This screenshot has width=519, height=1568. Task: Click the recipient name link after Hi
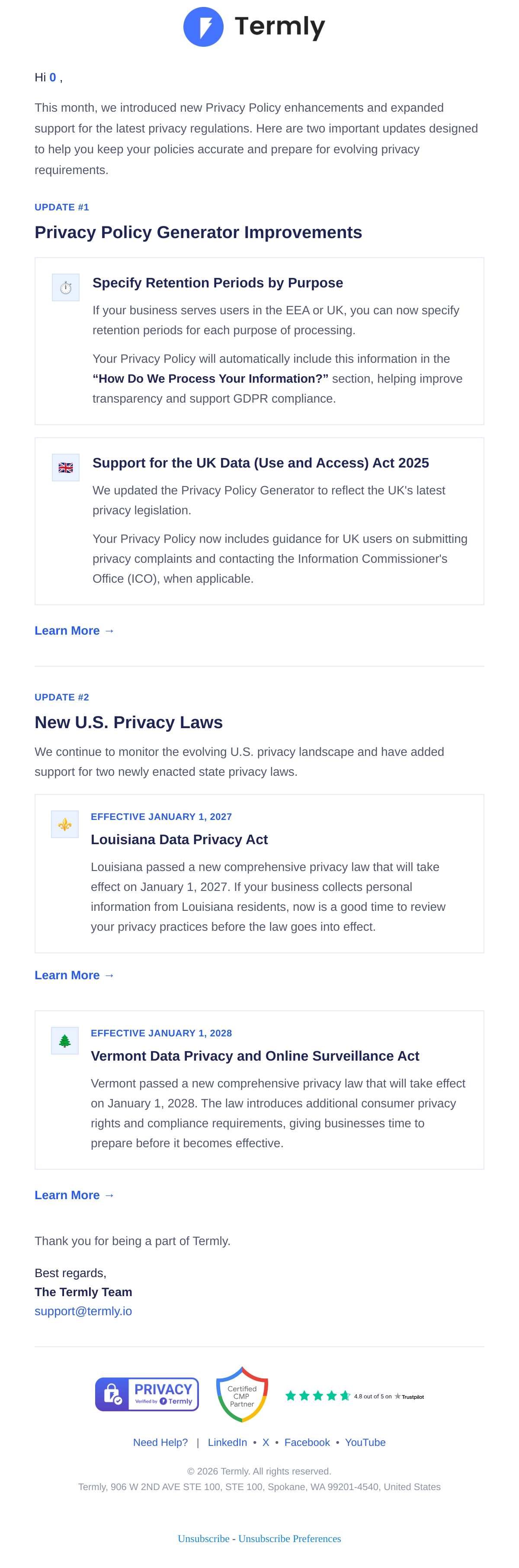click(x=53, y=77)
